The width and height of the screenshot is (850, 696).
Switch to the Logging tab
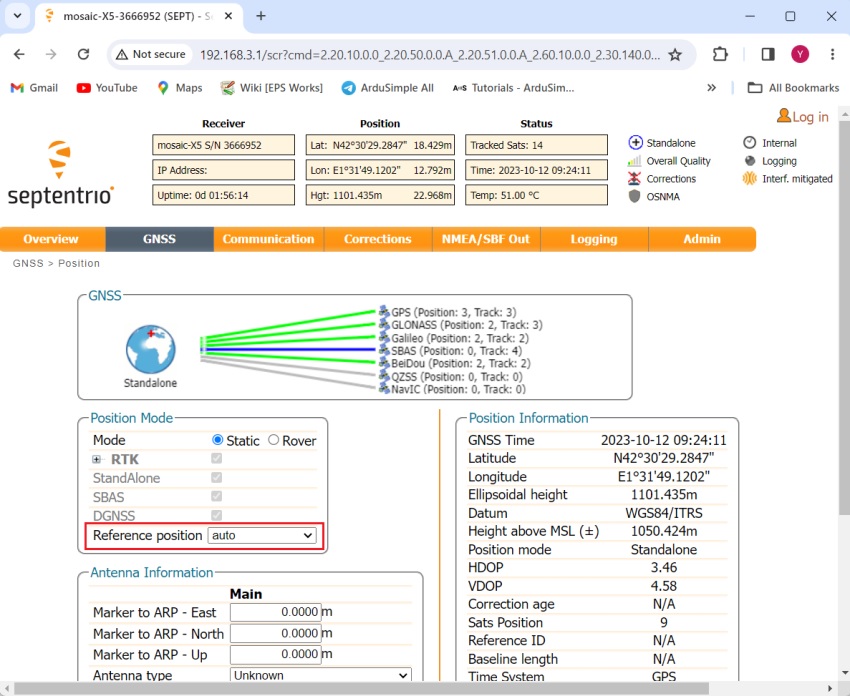(593, 239)
